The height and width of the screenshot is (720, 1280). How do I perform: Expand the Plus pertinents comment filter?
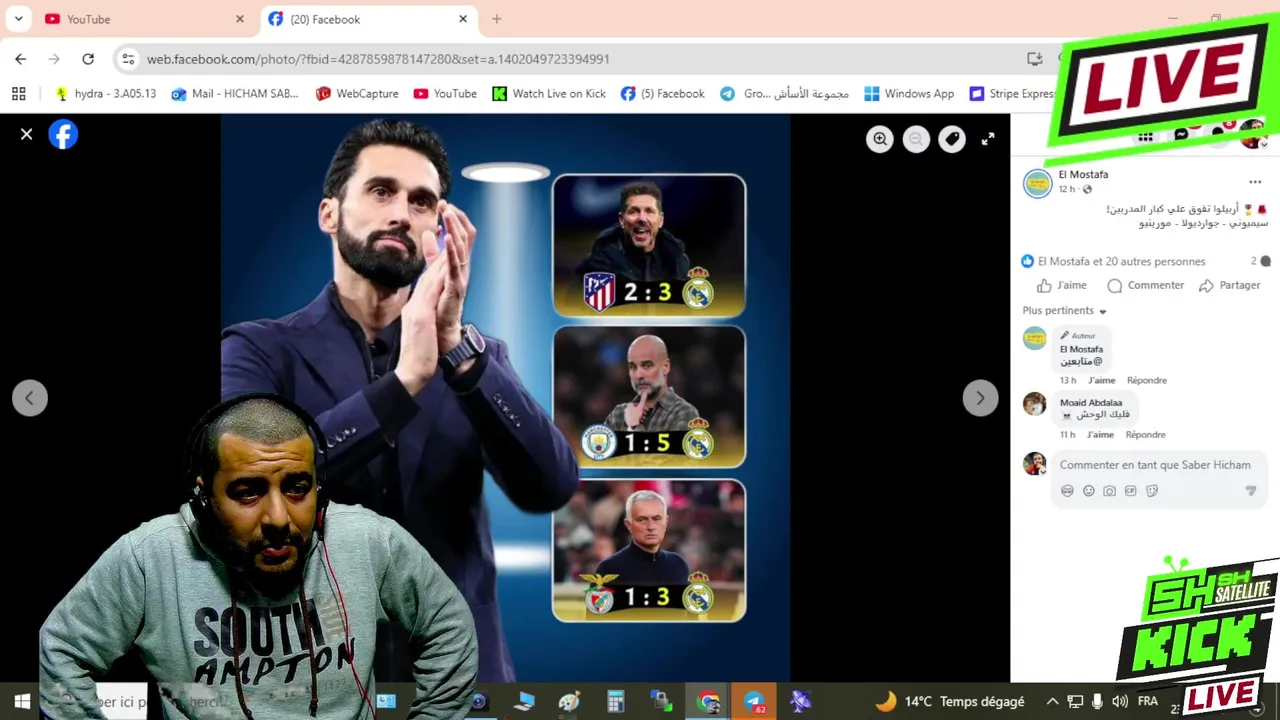1064,311
